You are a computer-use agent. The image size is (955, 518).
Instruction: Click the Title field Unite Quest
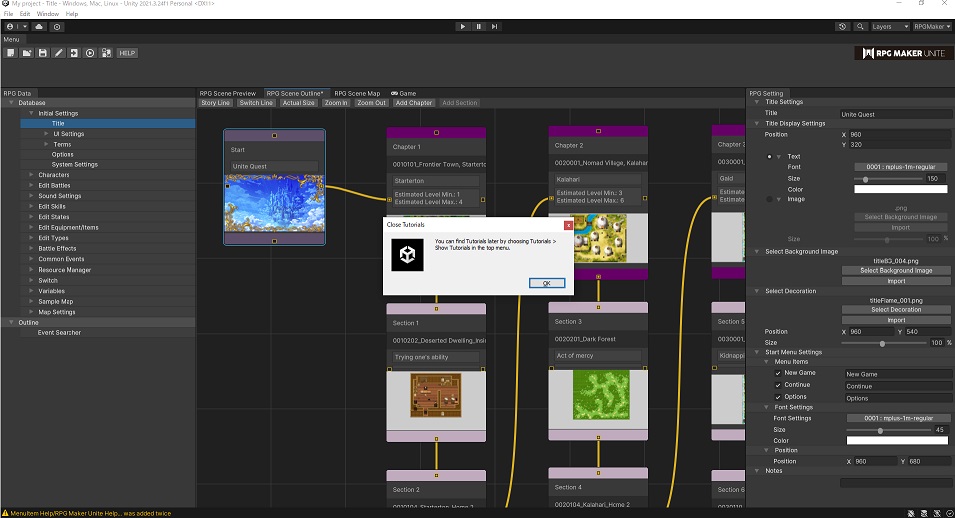pos(895,114)
